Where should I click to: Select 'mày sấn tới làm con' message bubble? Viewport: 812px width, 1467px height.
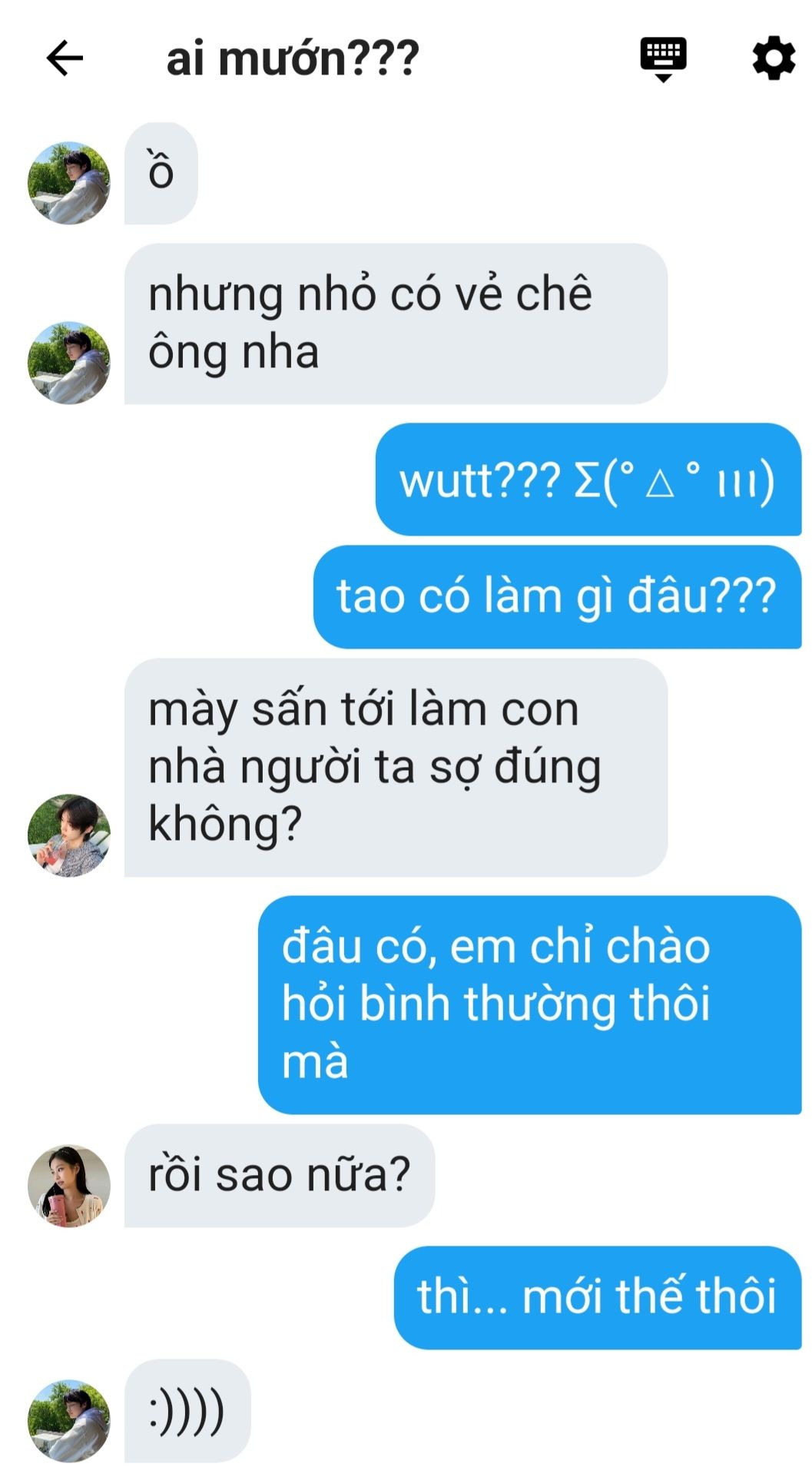click(x=396, y=767)
